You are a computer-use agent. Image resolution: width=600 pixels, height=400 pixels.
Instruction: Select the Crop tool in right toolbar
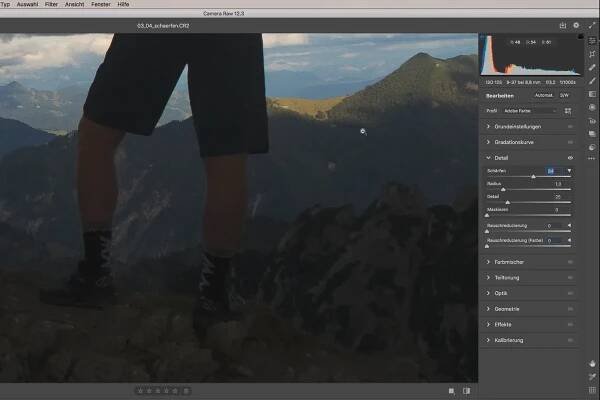pyautogui.click(x=593, y=54)
